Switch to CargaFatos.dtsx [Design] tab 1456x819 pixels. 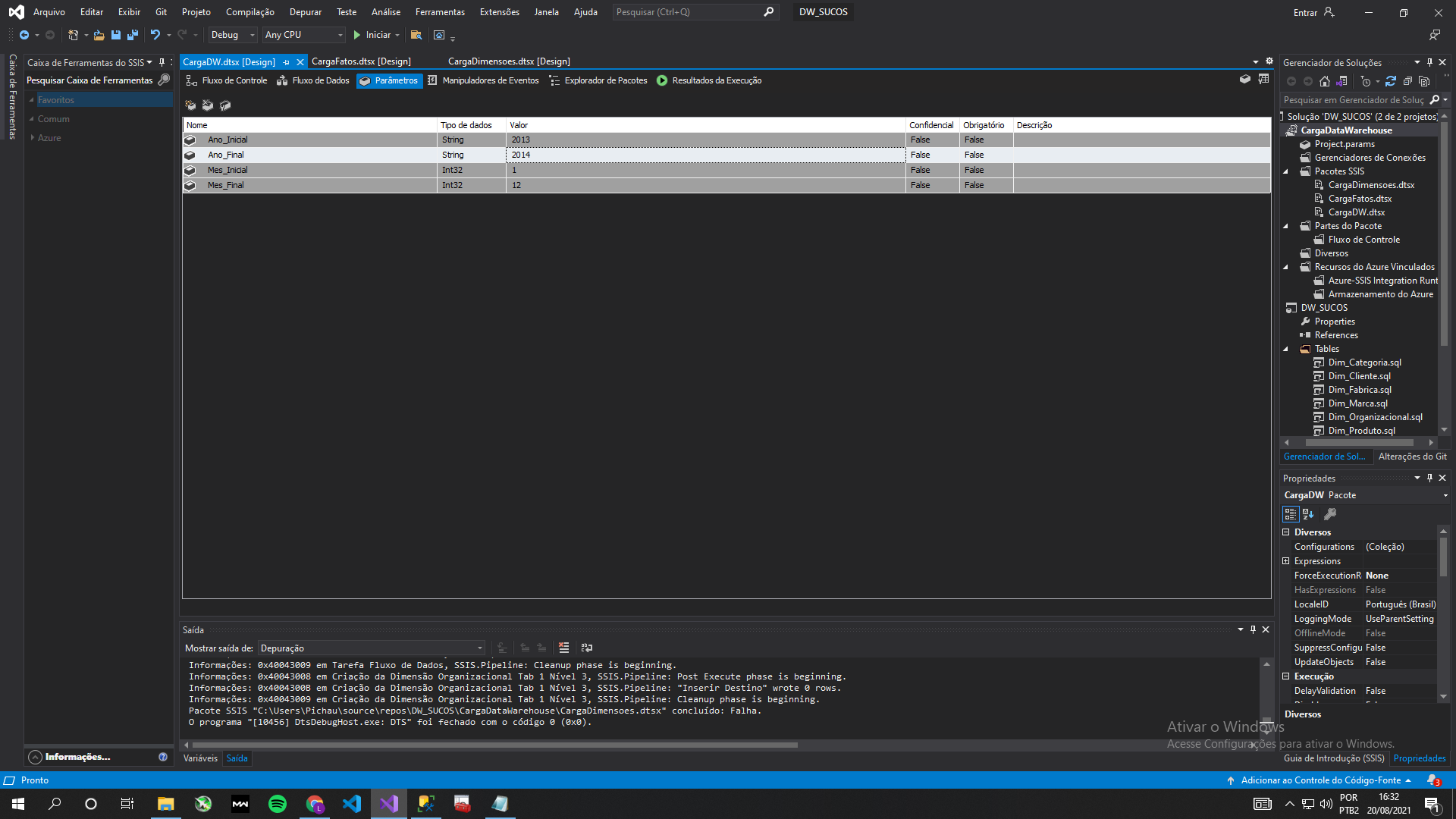361,61
